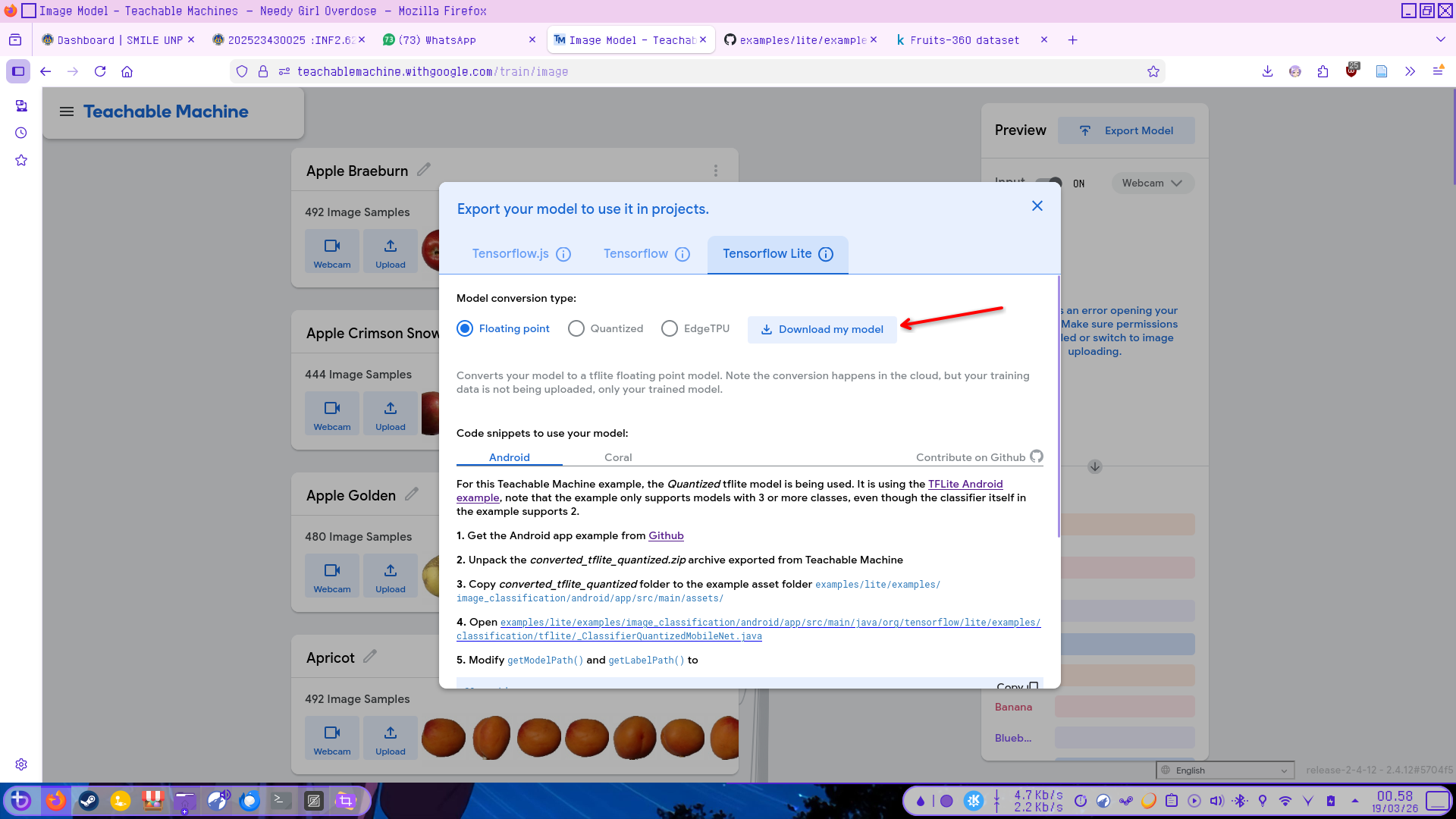This screenshot has height=819, width=1456.
Task: Switch to the Tensorflow export tab
Action: tap(635, 254)
